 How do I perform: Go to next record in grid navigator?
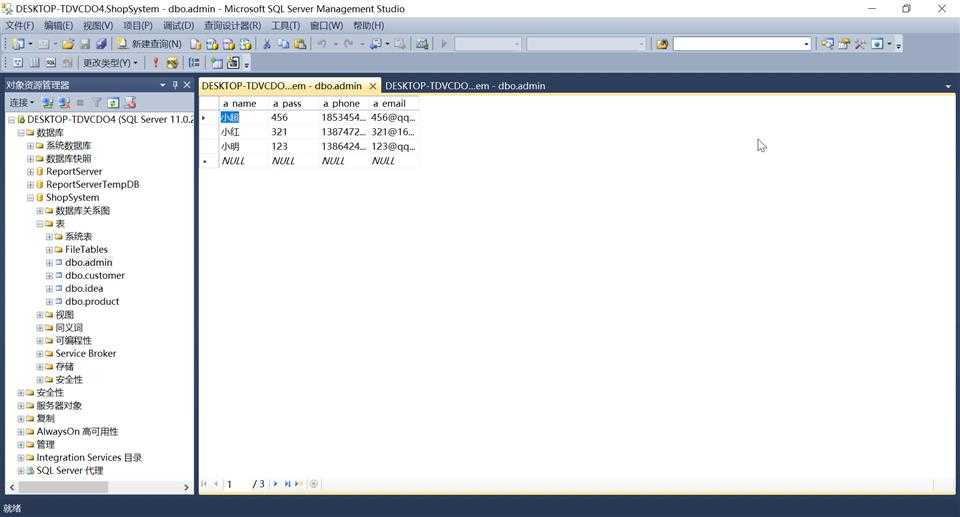(x=276, y=484)
